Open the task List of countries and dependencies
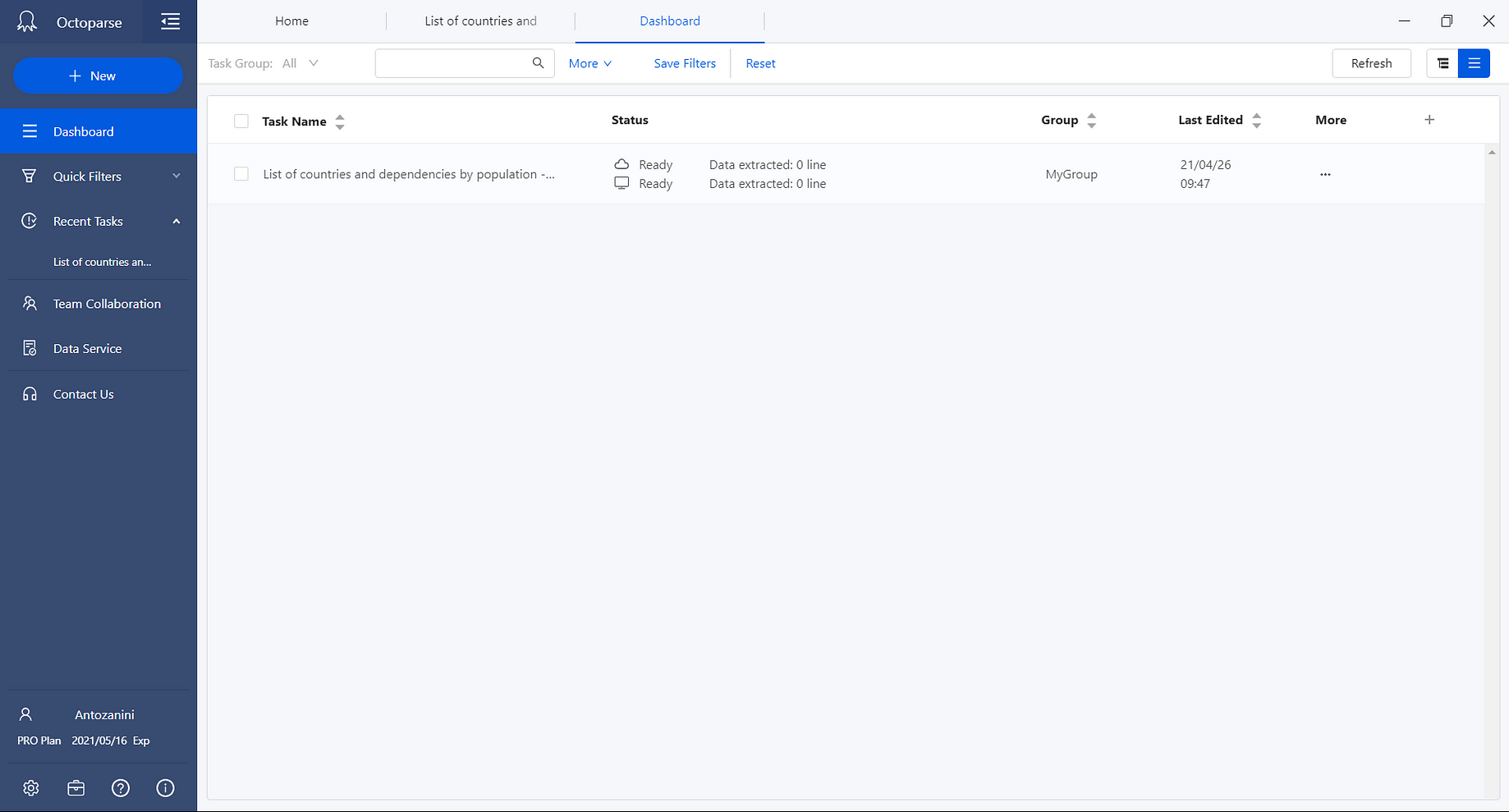The height and width of the screenshot is (812, 1509). pos(409,174)
